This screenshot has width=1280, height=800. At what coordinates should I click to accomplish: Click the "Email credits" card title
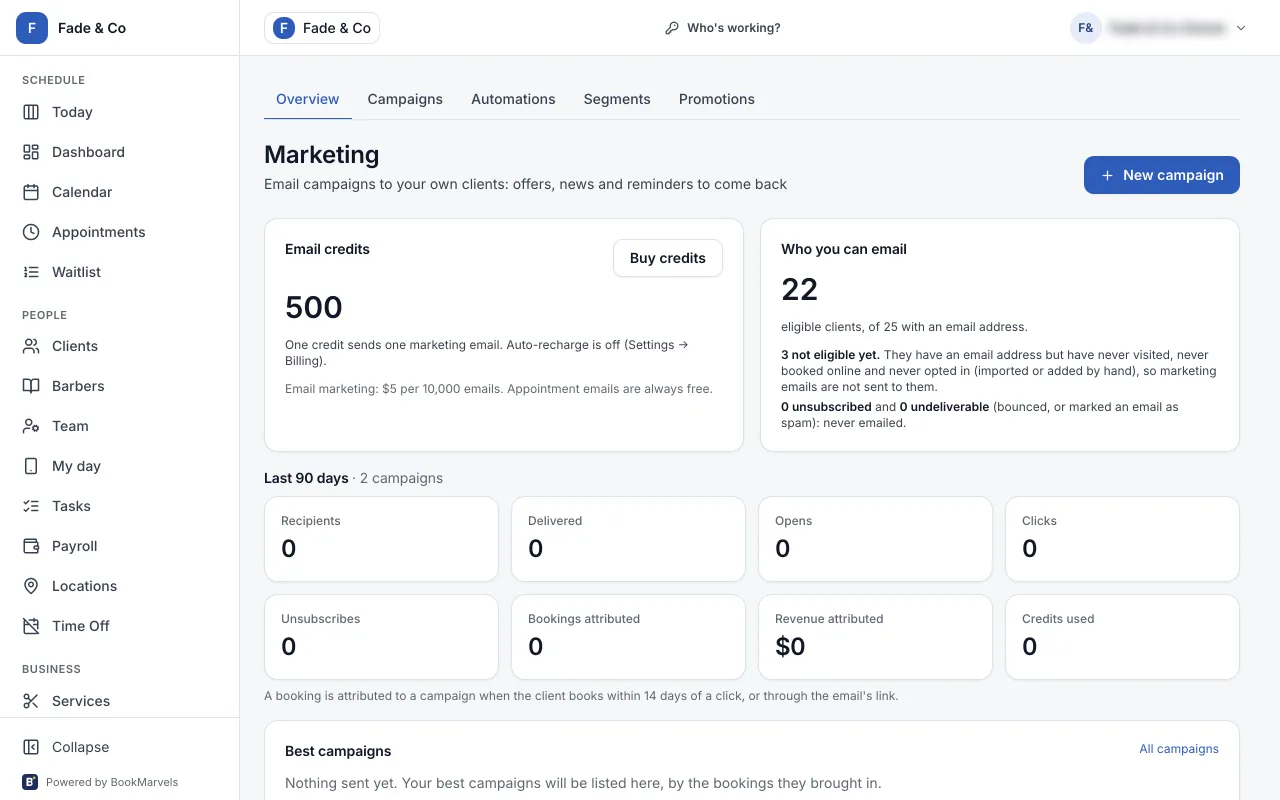point(327,249)
